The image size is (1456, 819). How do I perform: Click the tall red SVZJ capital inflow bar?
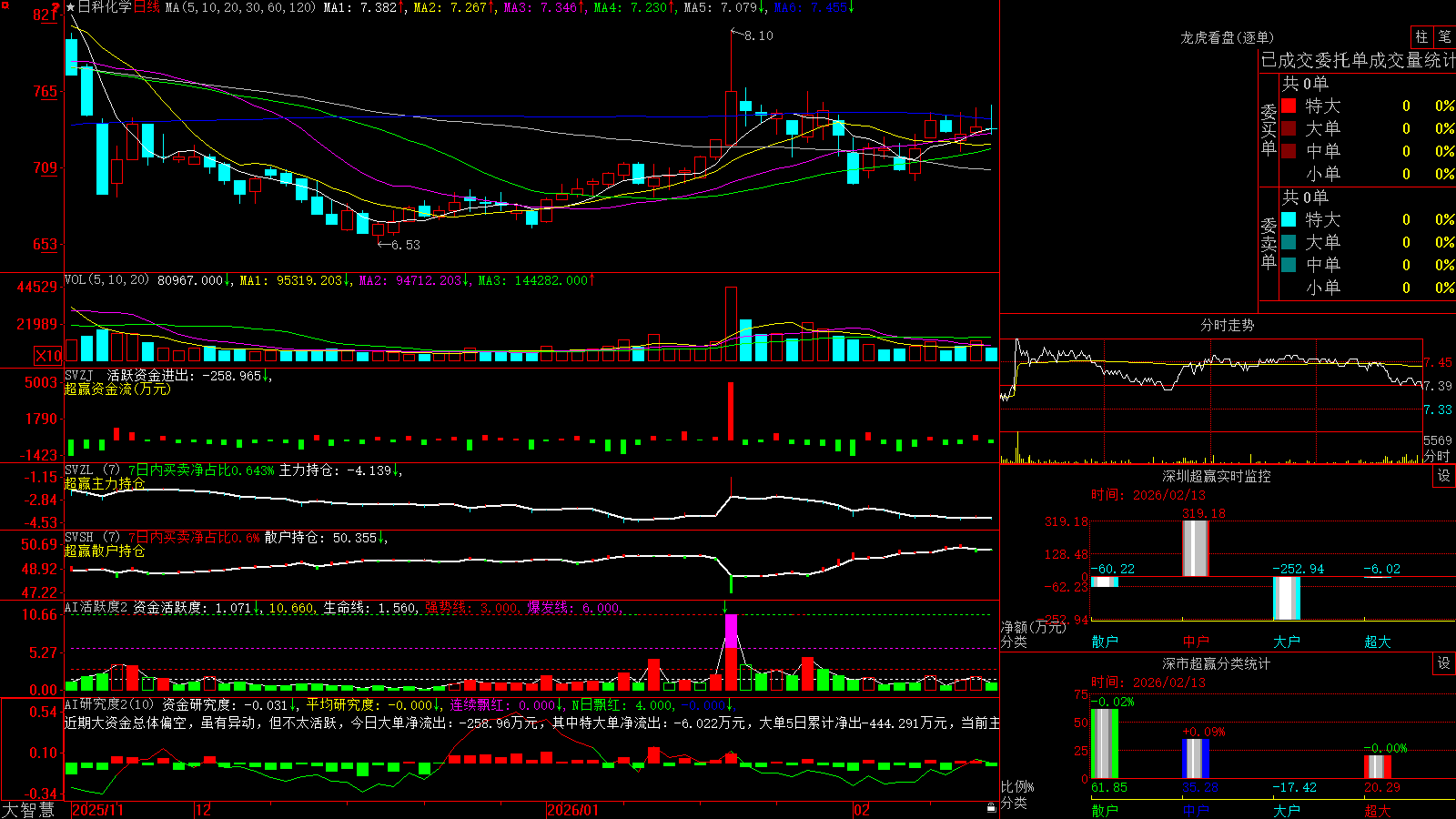click(x=730, y=411)
